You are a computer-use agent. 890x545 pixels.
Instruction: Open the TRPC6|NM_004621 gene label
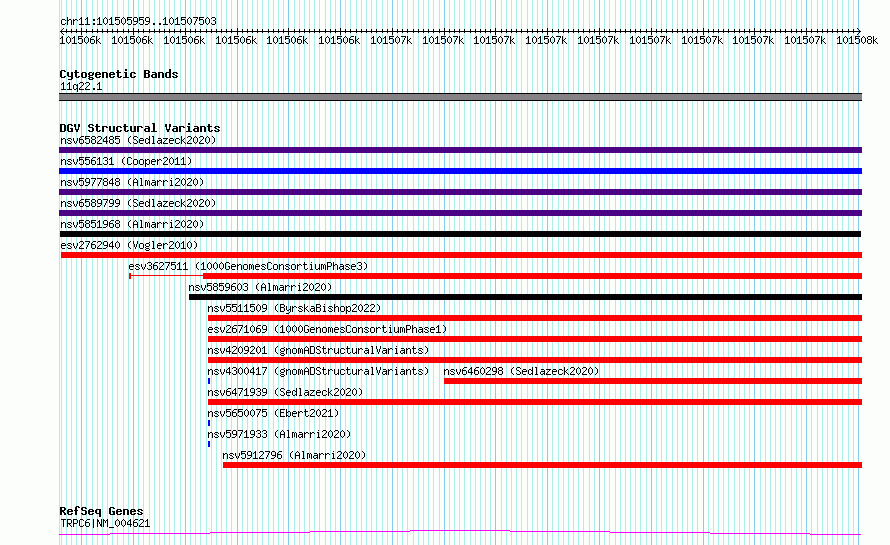click(x=105, y=523)
